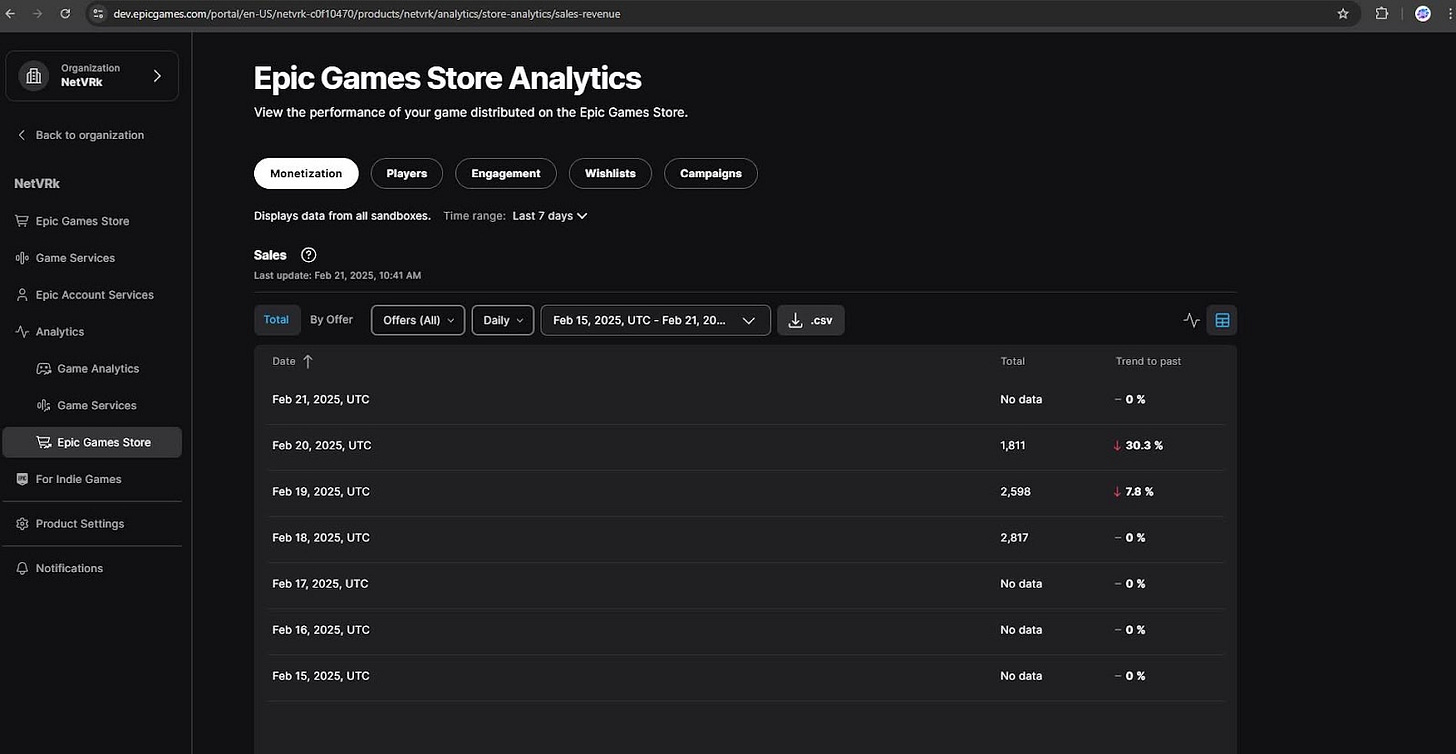
Task: Select the Total toggle
Action: [276, 320]
